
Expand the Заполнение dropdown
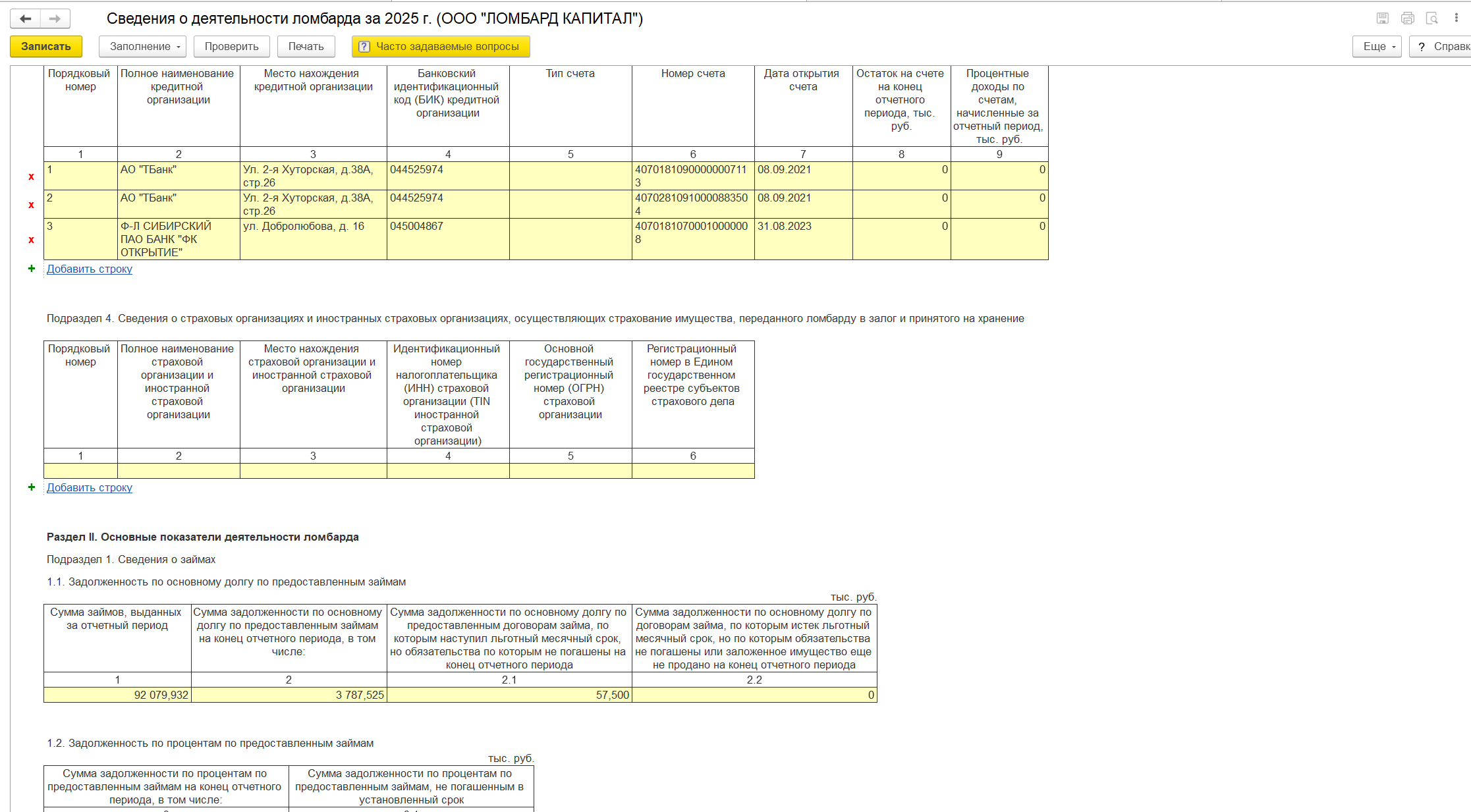[142, 47]
